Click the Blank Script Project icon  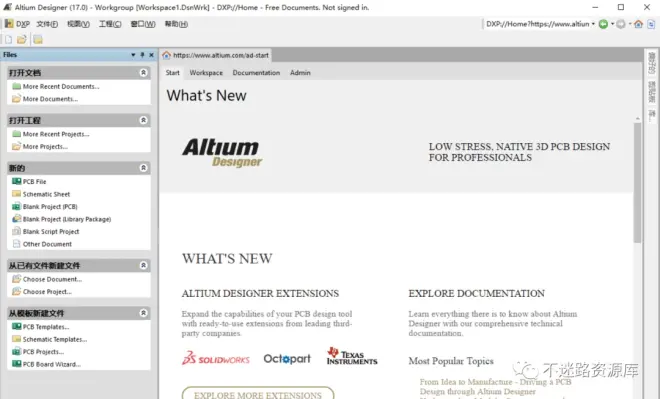point(16,231)
